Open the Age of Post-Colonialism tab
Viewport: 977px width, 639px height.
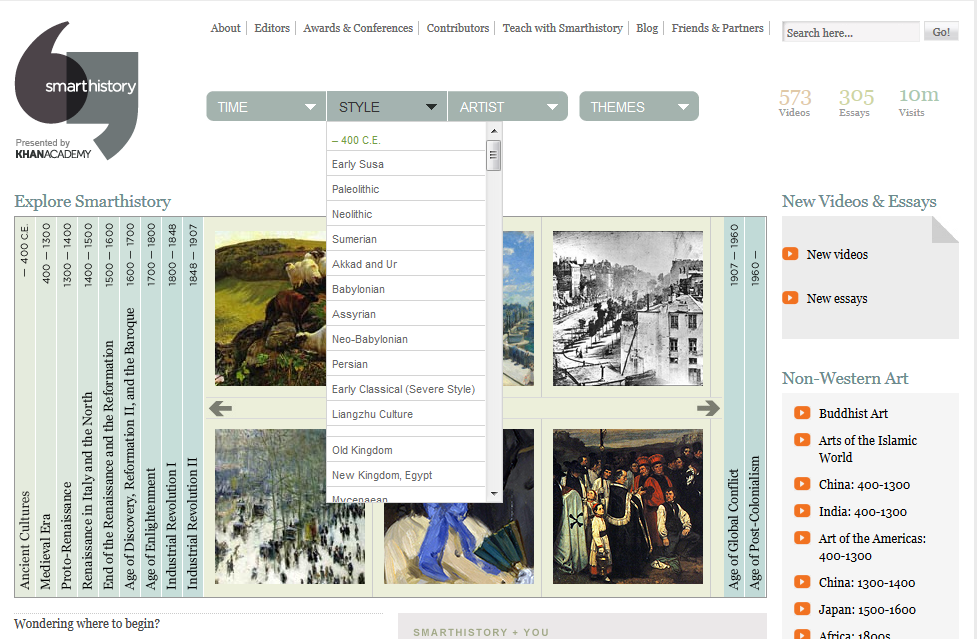coord(755,407)
